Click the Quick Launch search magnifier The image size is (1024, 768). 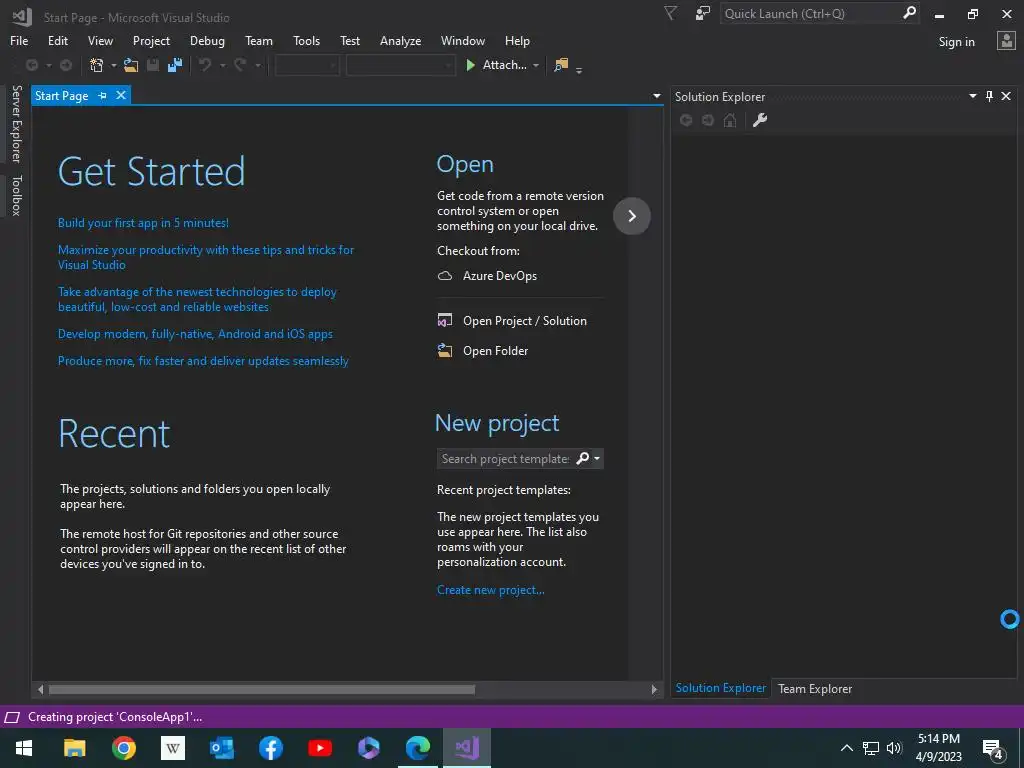click(909, 12)
